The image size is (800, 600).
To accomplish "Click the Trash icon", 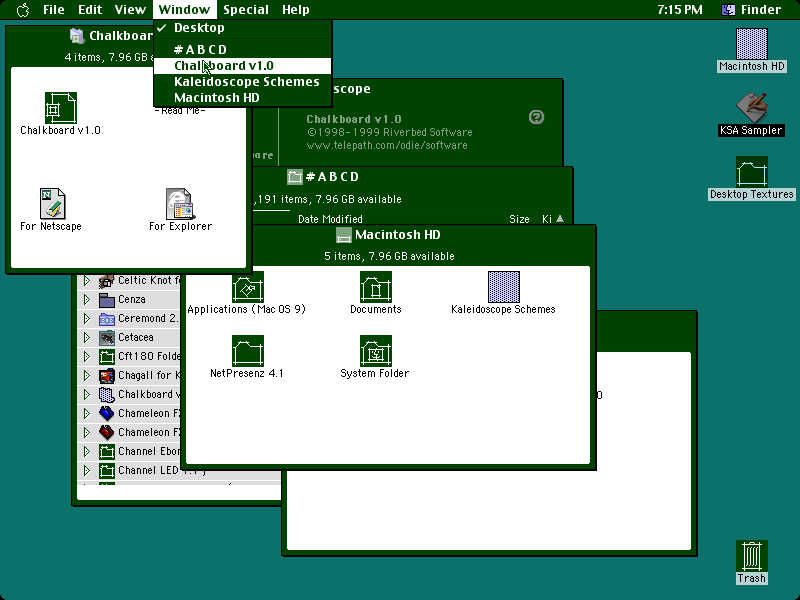I will click(x=752, y=556).
